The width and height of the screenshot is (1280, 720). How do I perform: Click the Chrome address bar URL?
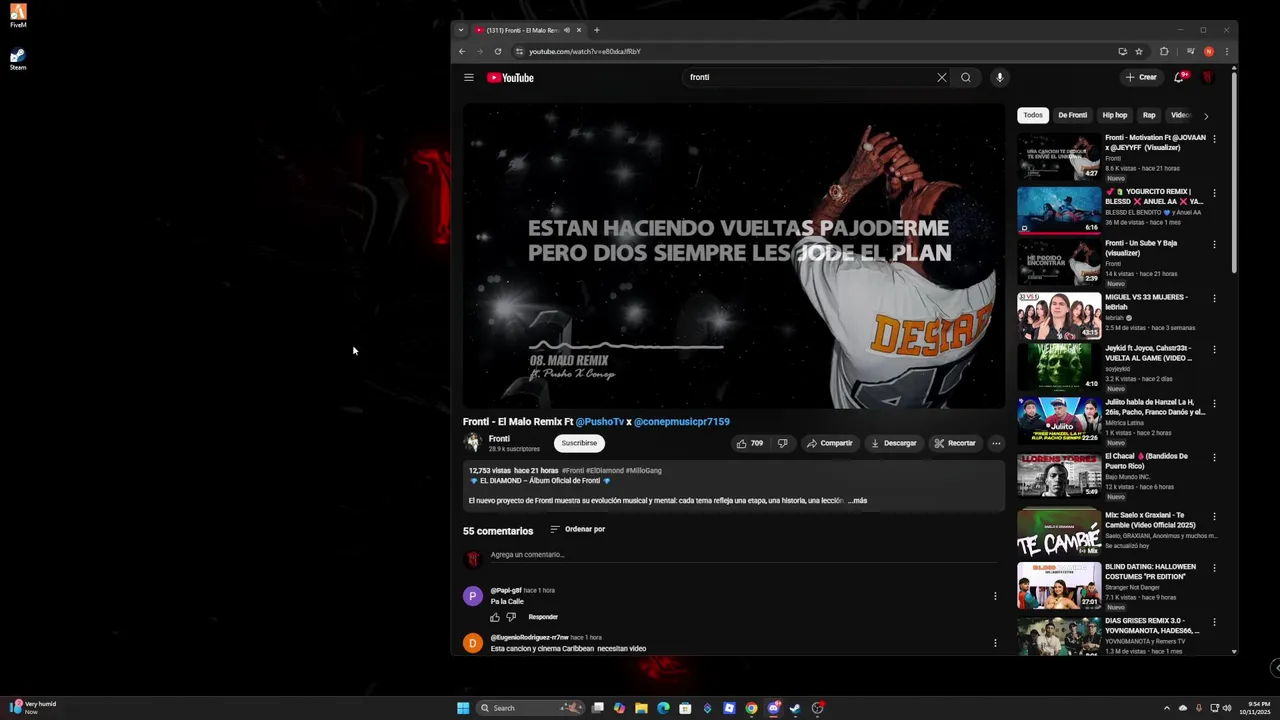[585, 51]
